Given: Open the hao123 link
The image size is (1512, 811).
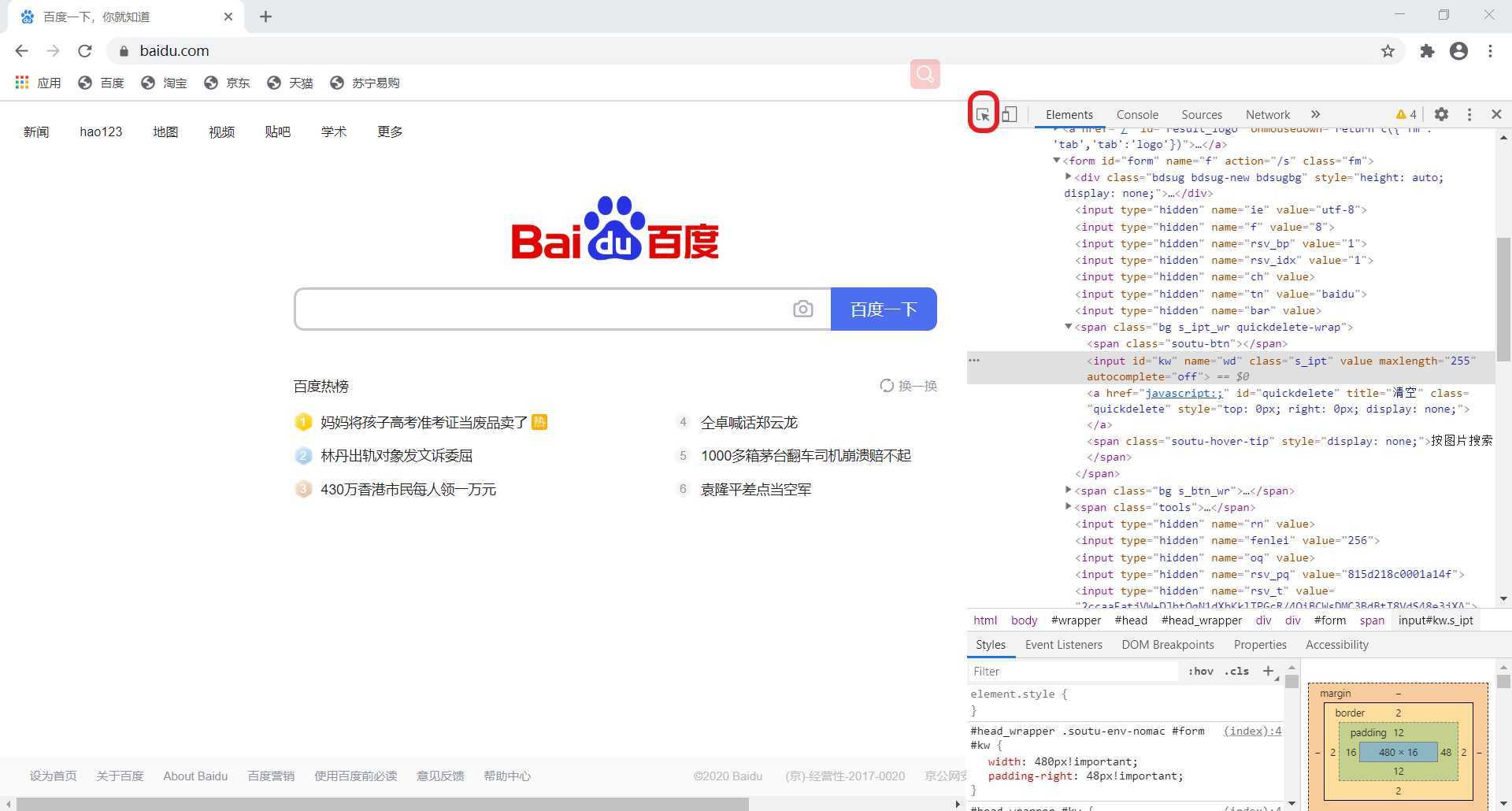Looking at the screenshot, I should [101, 132].
